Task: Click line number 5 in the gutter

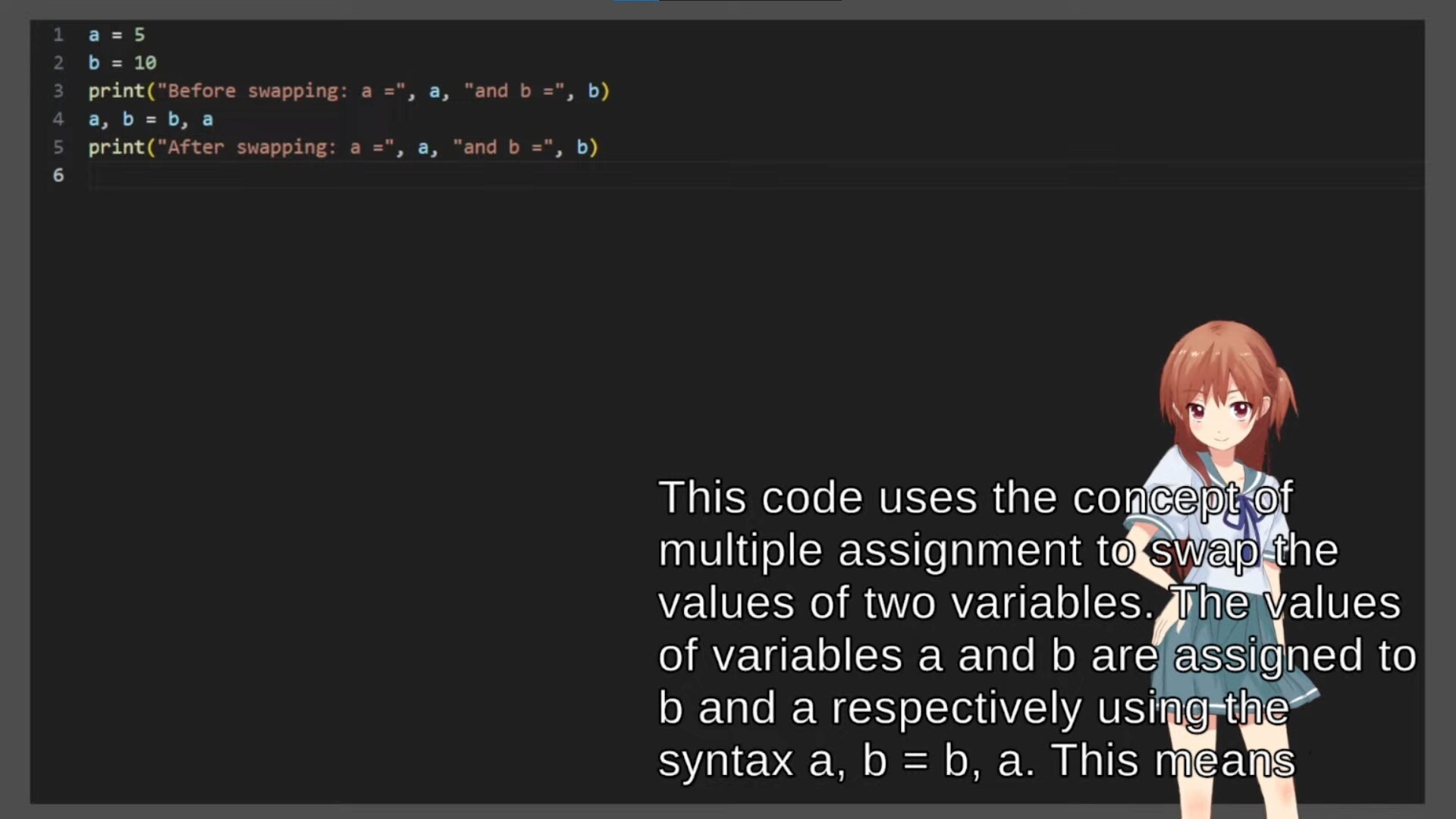Action: coord(58,147)
